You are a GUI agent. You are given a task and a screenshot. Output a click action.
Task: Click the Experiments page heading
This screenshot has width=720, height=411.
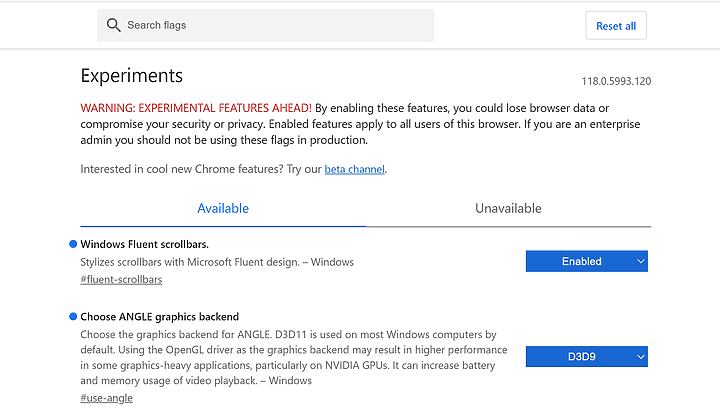(x=132, y=76)
